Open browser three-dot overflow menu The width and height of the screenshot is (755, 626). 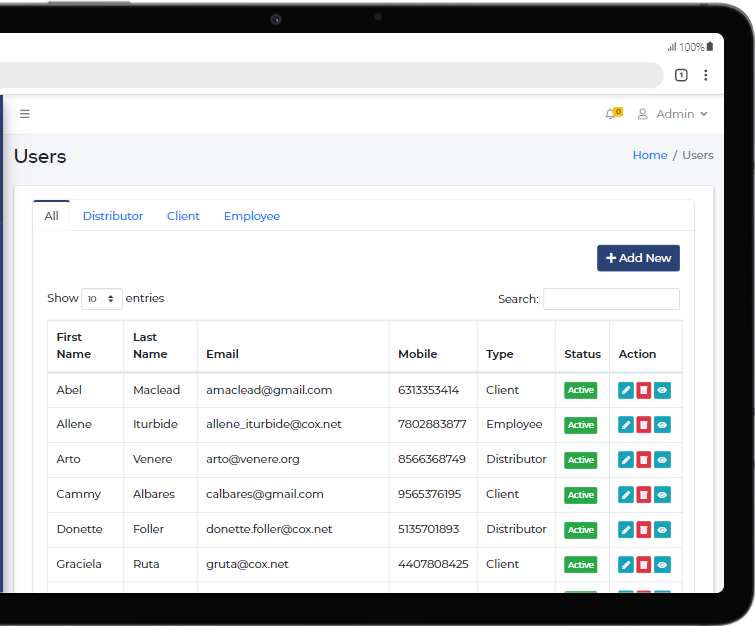pos(706,75)
